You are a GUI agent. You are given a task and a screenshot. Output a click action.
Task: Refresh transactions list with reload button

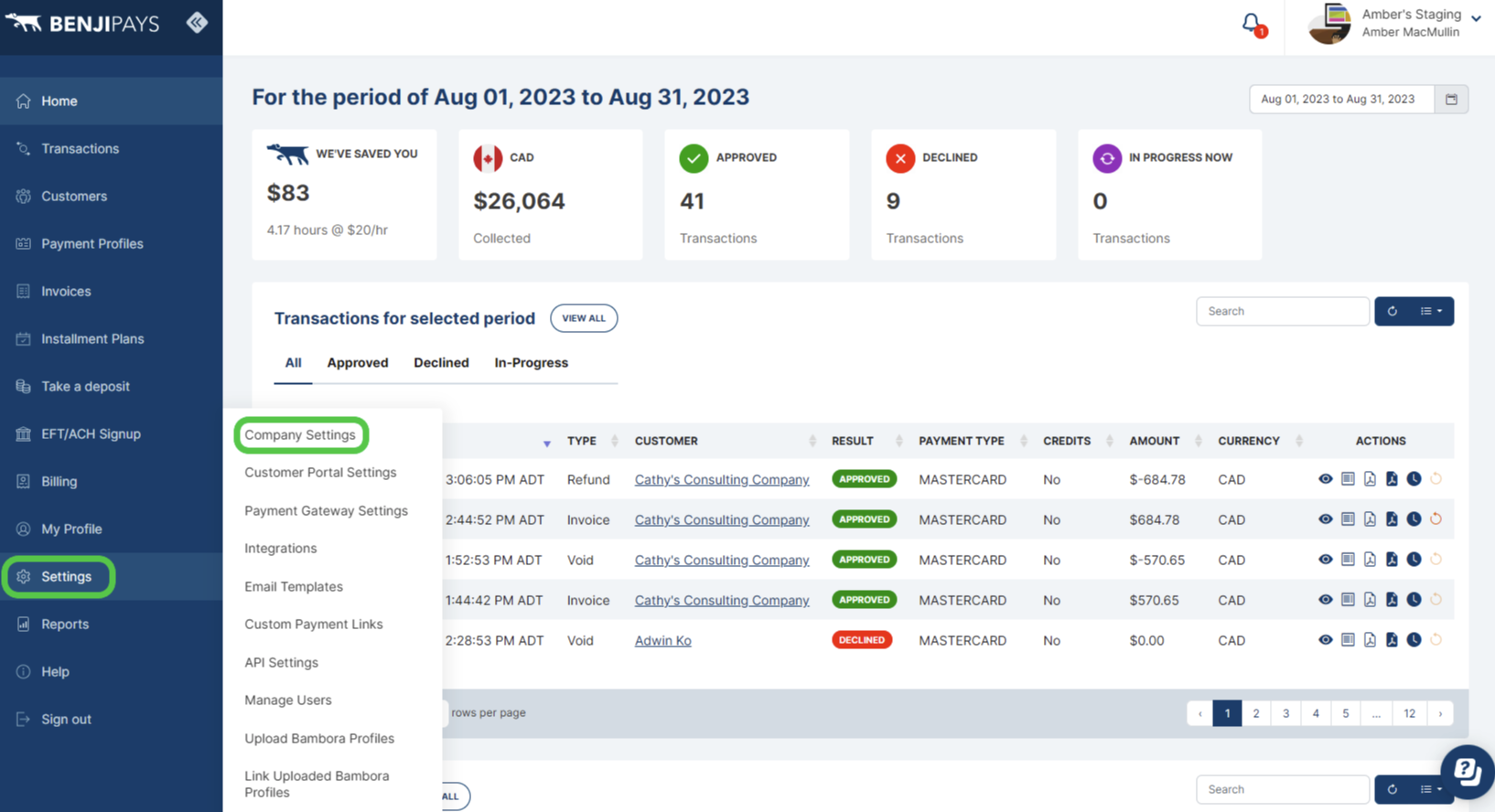click(x=1392, y=311)
